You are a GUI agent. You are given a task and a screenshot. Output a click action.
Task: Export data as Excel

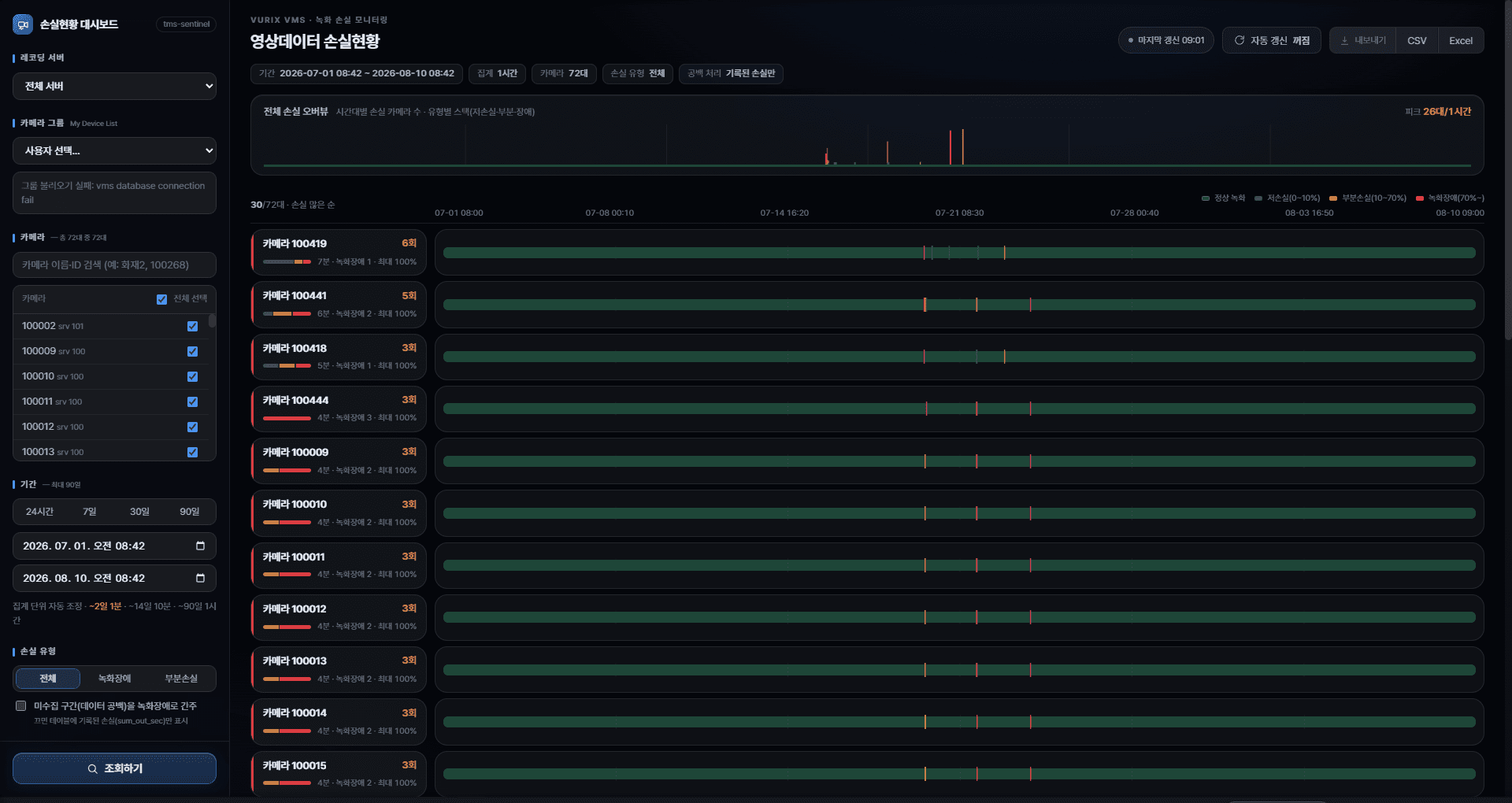(1461, 40)
